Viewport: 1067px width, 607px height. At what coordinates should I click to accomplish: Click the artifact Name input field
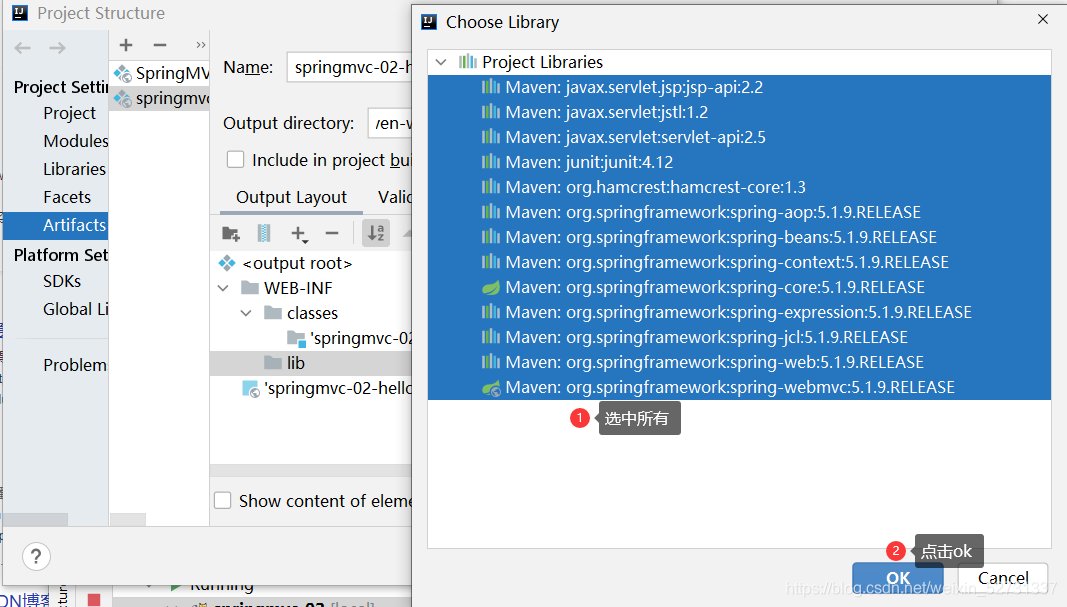click(350, 67)
